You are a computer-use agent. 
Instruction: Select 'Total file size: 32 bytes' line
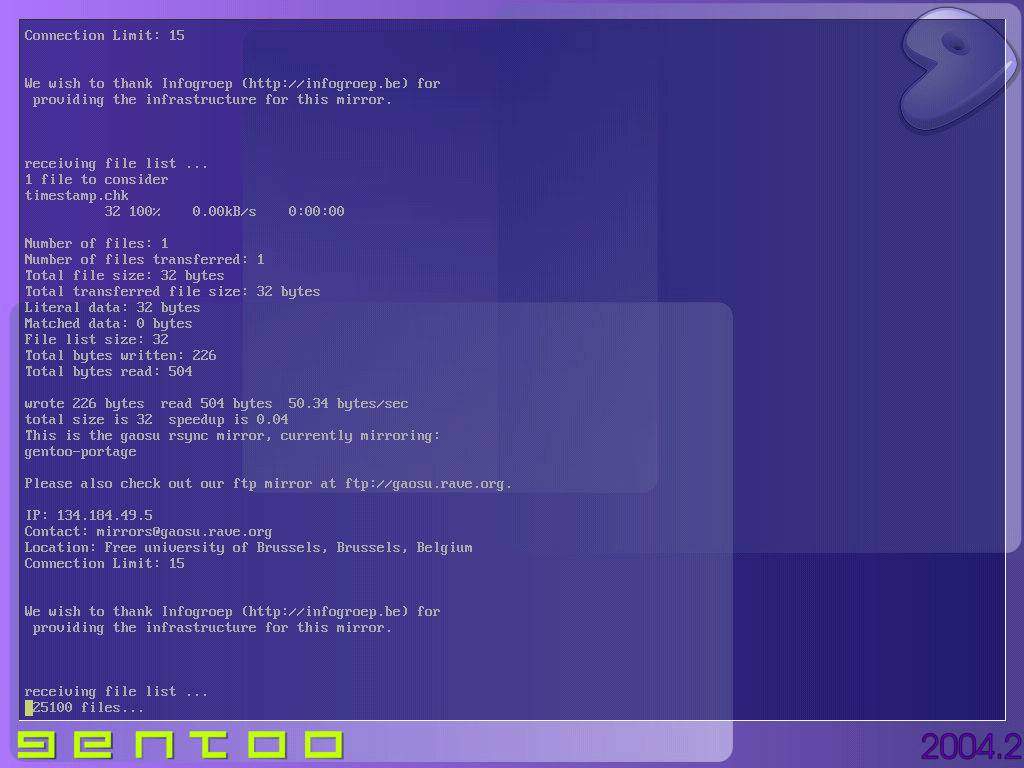(x=124, y=276)
